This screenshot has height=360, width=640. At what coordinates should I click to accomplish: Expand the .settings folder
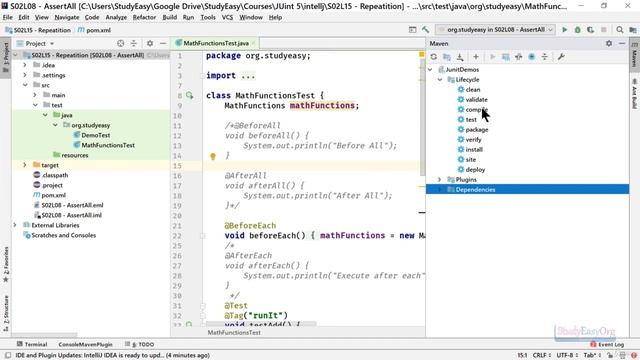click(x=25, y=75)
